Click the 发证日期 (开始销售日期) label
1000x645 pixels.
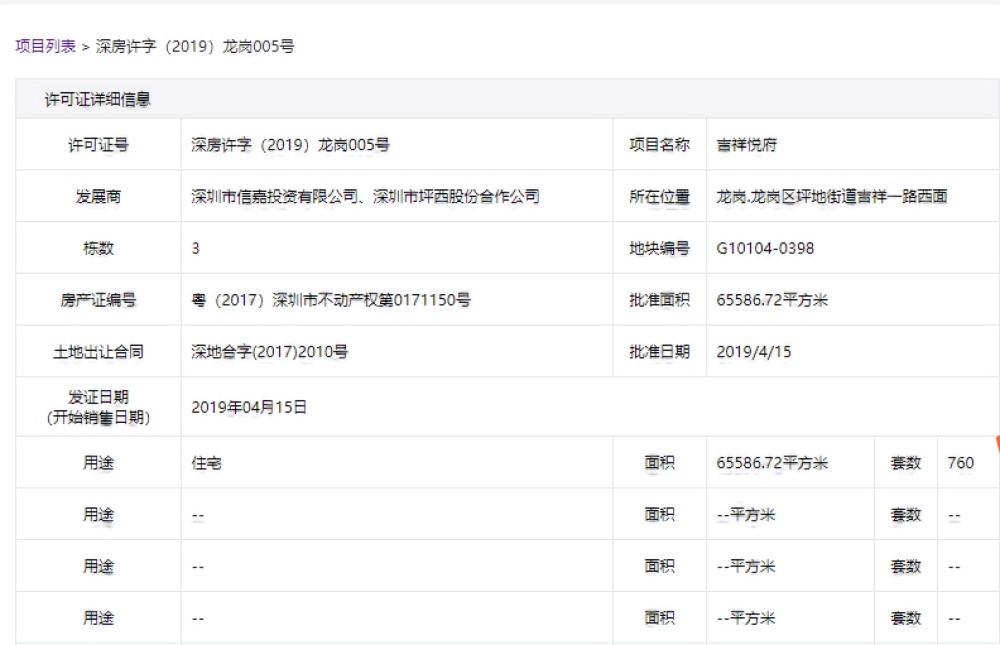98,407
